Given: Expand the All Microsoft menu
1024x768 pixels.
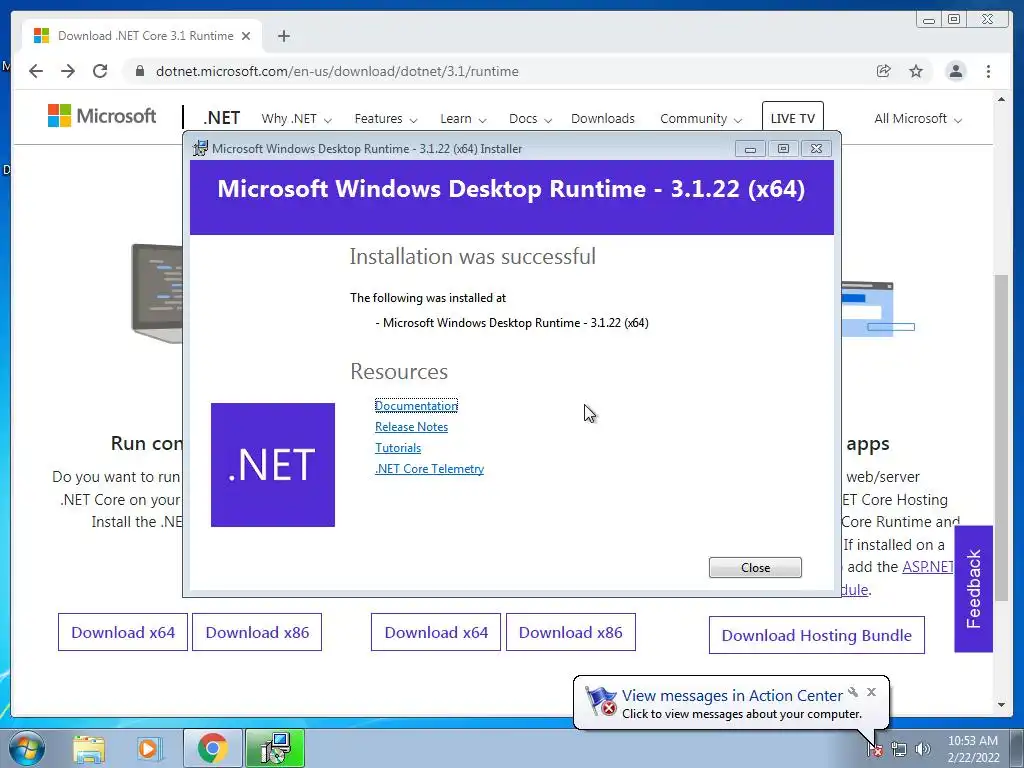Looking at the screenshot, I should click(918, 119).
